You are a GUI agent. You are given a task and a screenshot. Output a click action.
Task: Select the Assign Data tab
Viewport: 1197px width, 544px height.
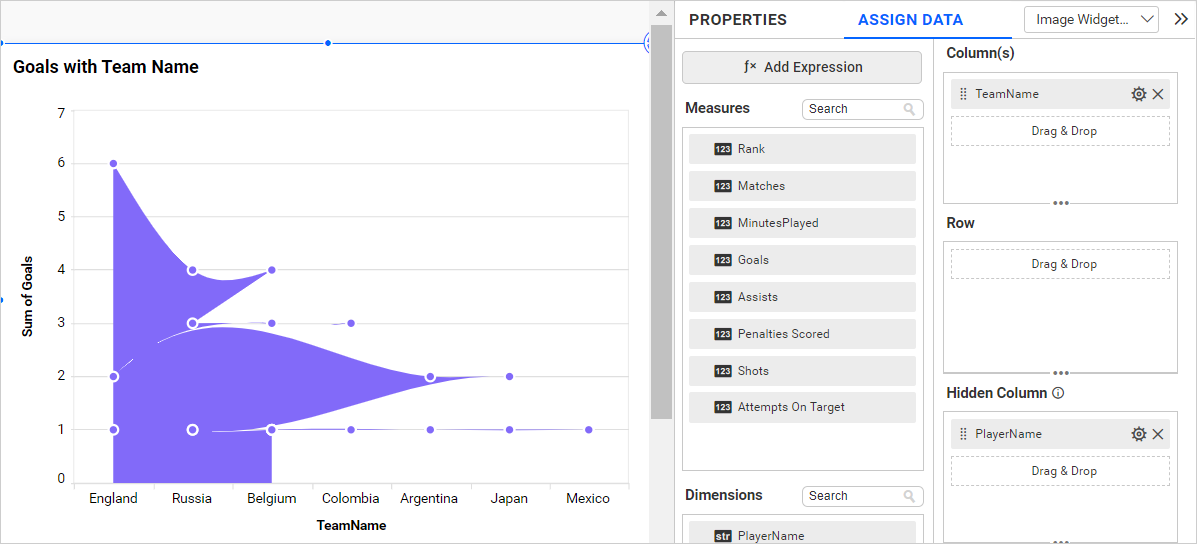910,20
